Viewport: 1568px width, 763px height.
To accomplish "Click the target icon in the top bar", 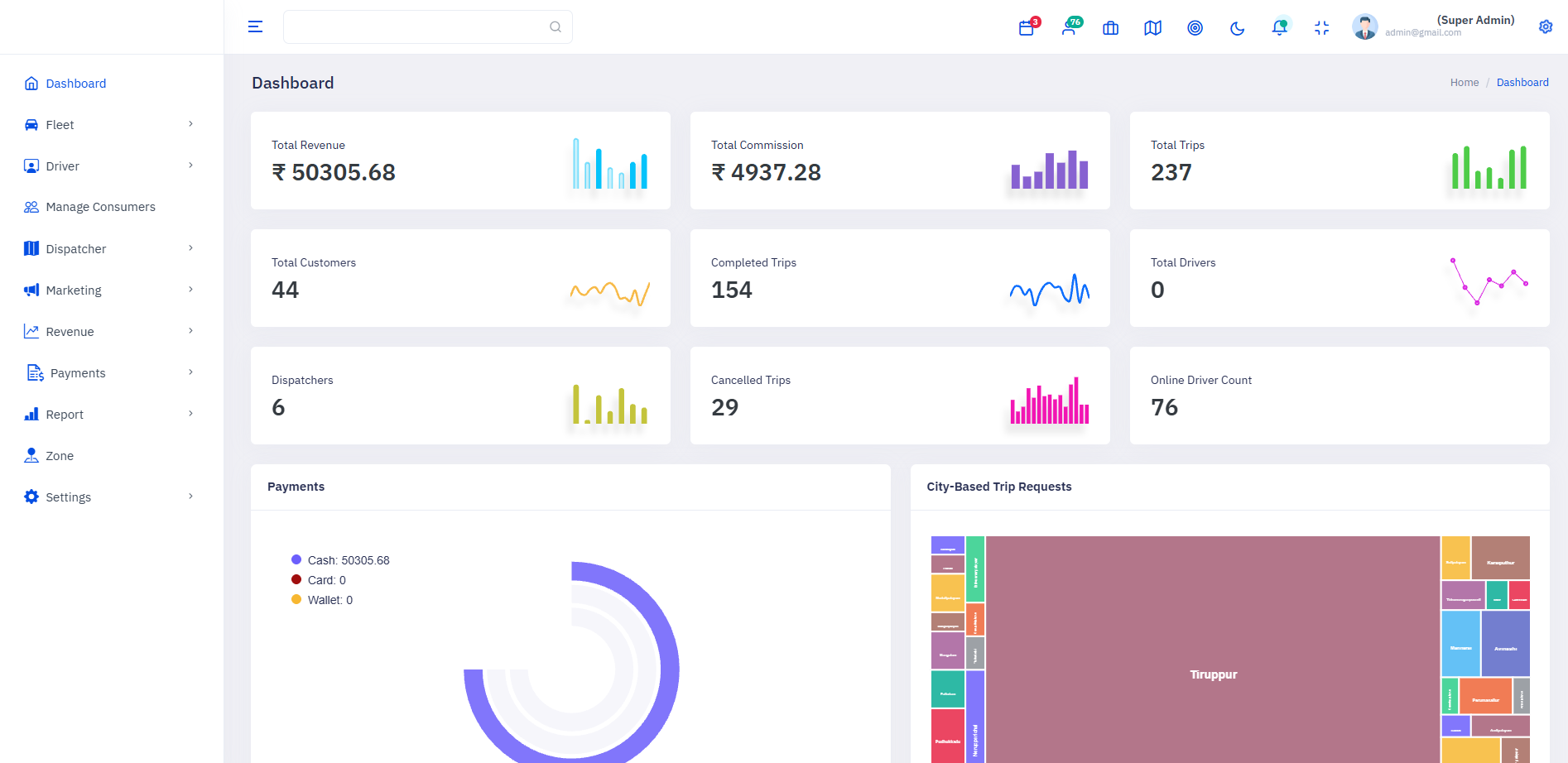I will point(1195,28).
